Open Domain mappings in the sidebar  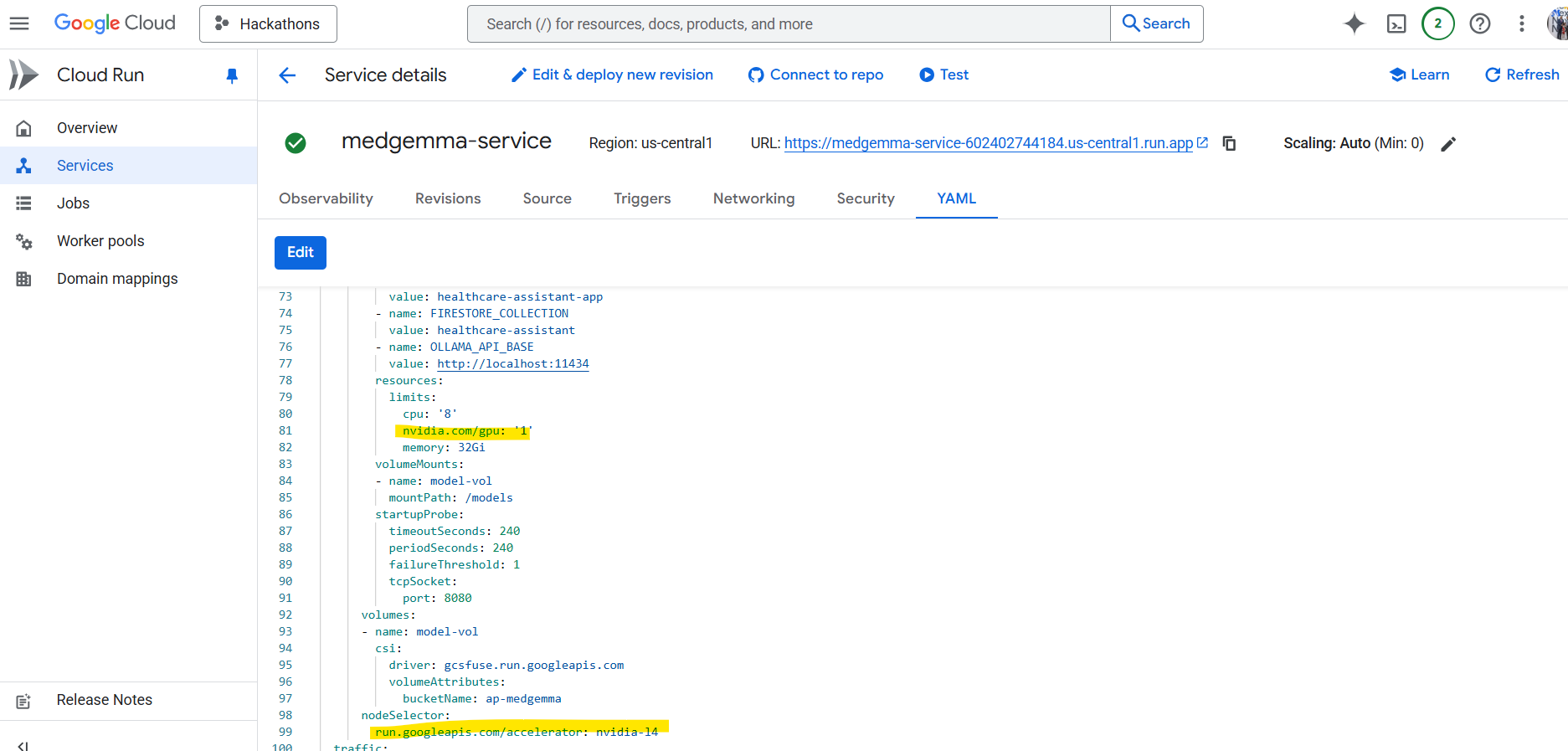tap(128, 279)
